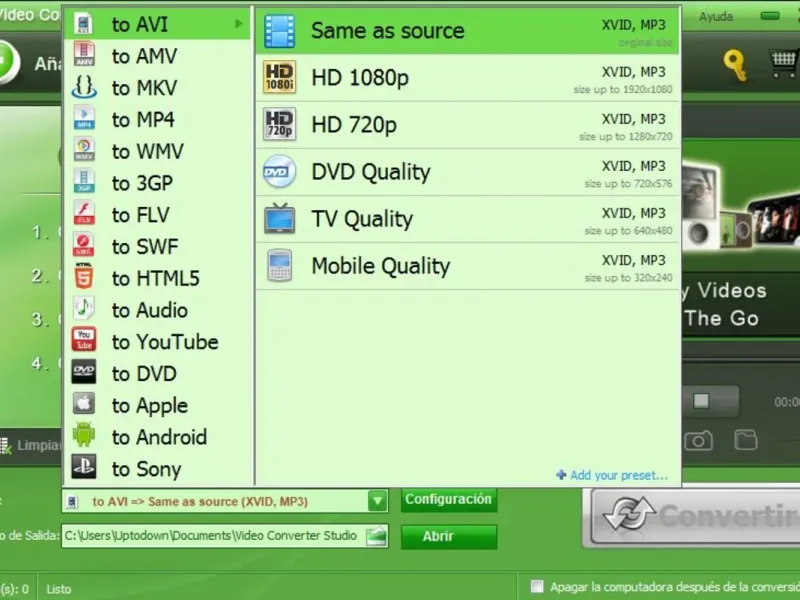Choose the 'to WMV' option
Screen dimensions: 800x600
157,151
